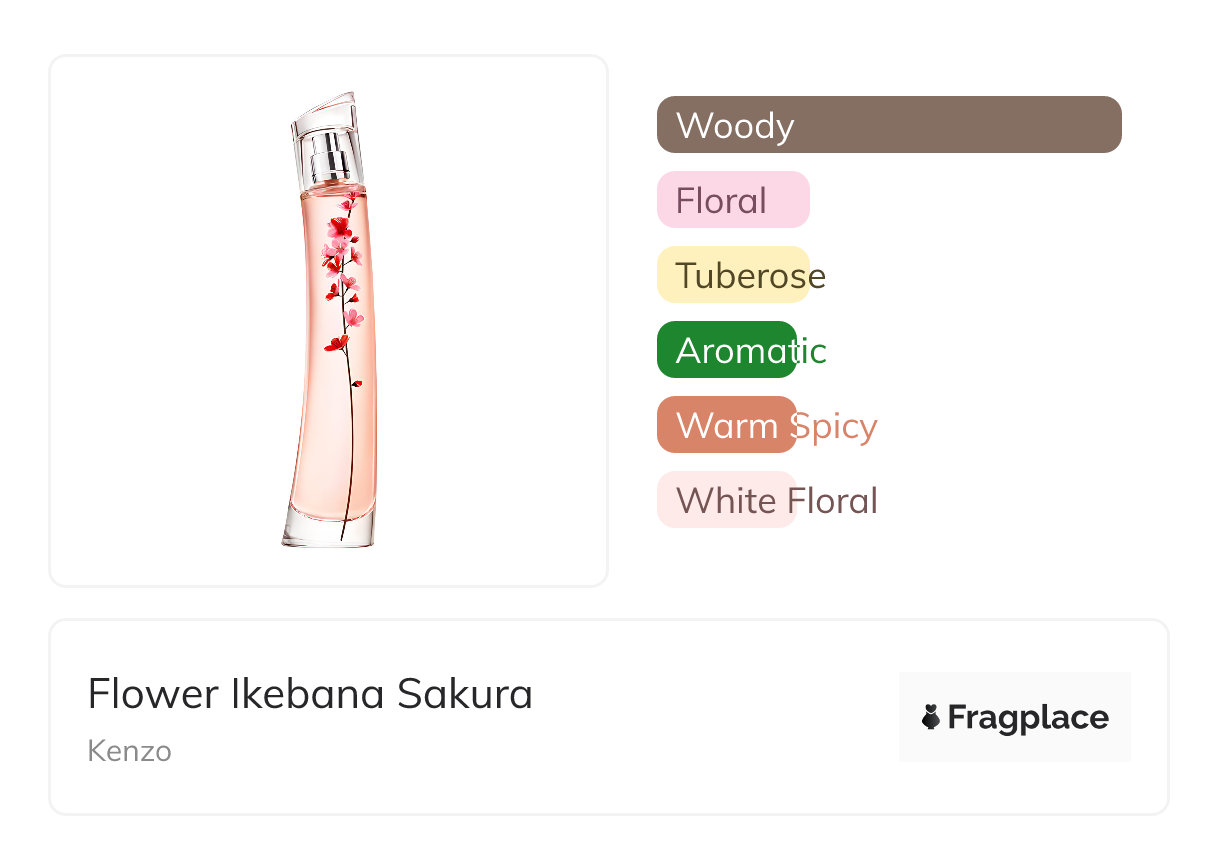Click the perfume bottle's clear cap
The image size is (1218, 864).
(326, 115)
